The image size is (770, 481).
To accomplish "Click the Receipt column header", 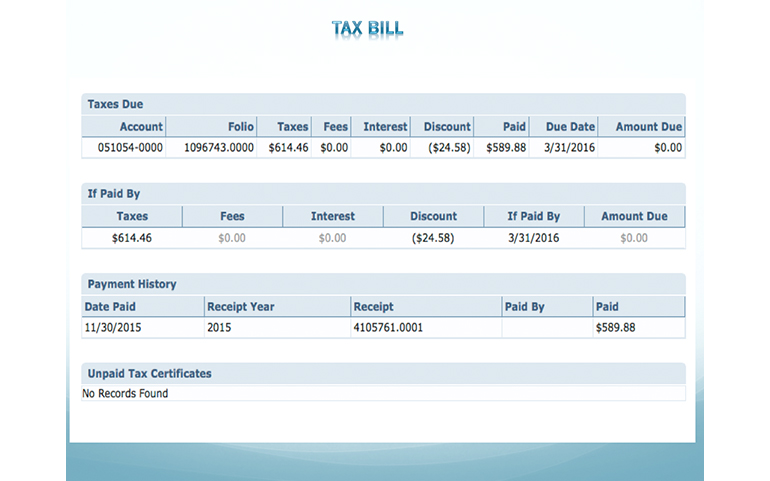I will click(x=373, y=307).
